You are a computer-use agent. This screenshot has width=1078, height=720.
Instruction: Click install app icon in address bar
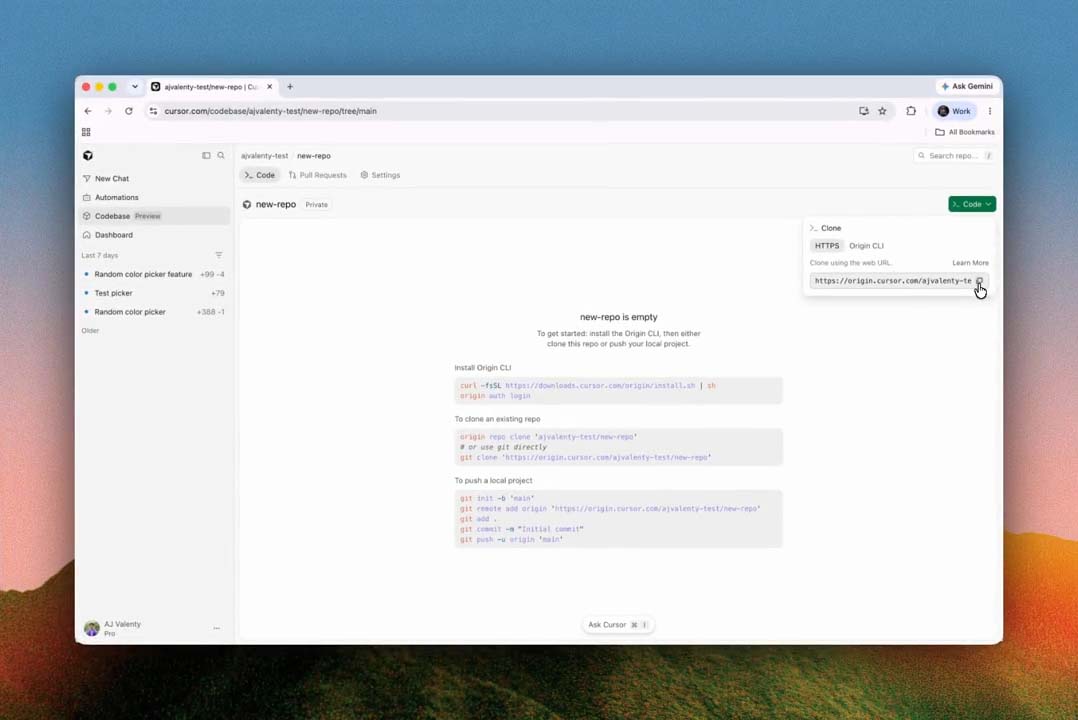pos(864,111)
